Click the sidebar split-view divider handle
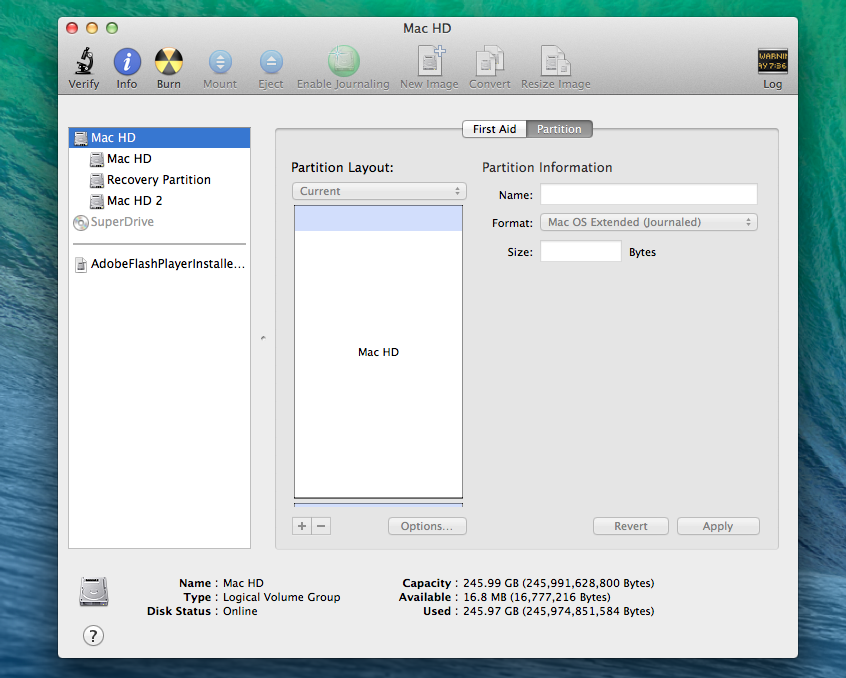846x678 pixels. 263,338
